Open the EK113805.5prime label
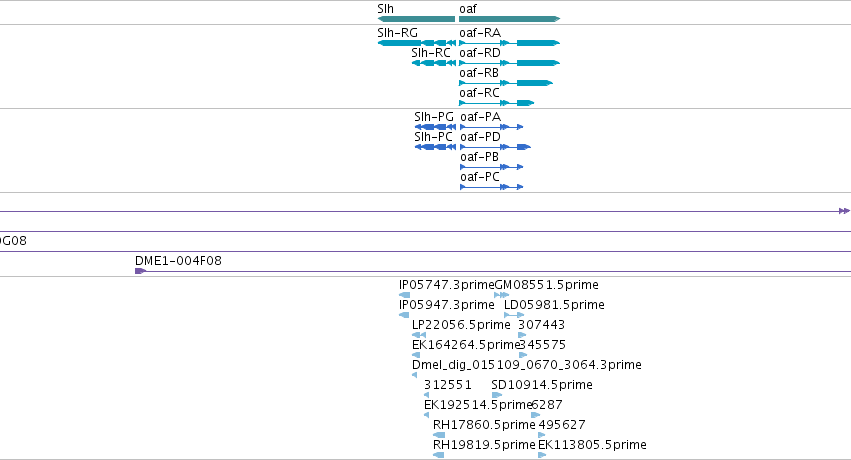This screenshot has height=460, width=851. pos(592,445)
